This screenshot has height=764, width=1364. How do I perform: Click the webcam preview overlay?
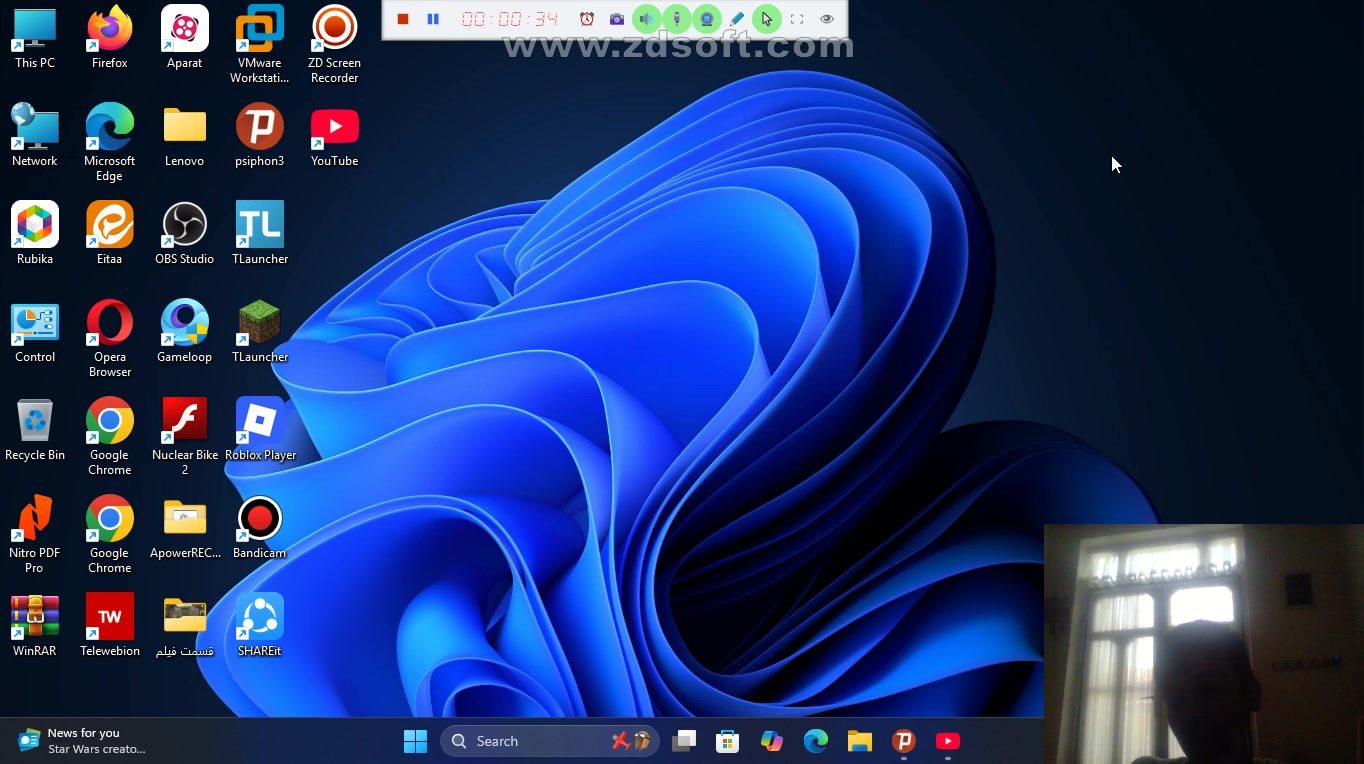(1204, 644)
